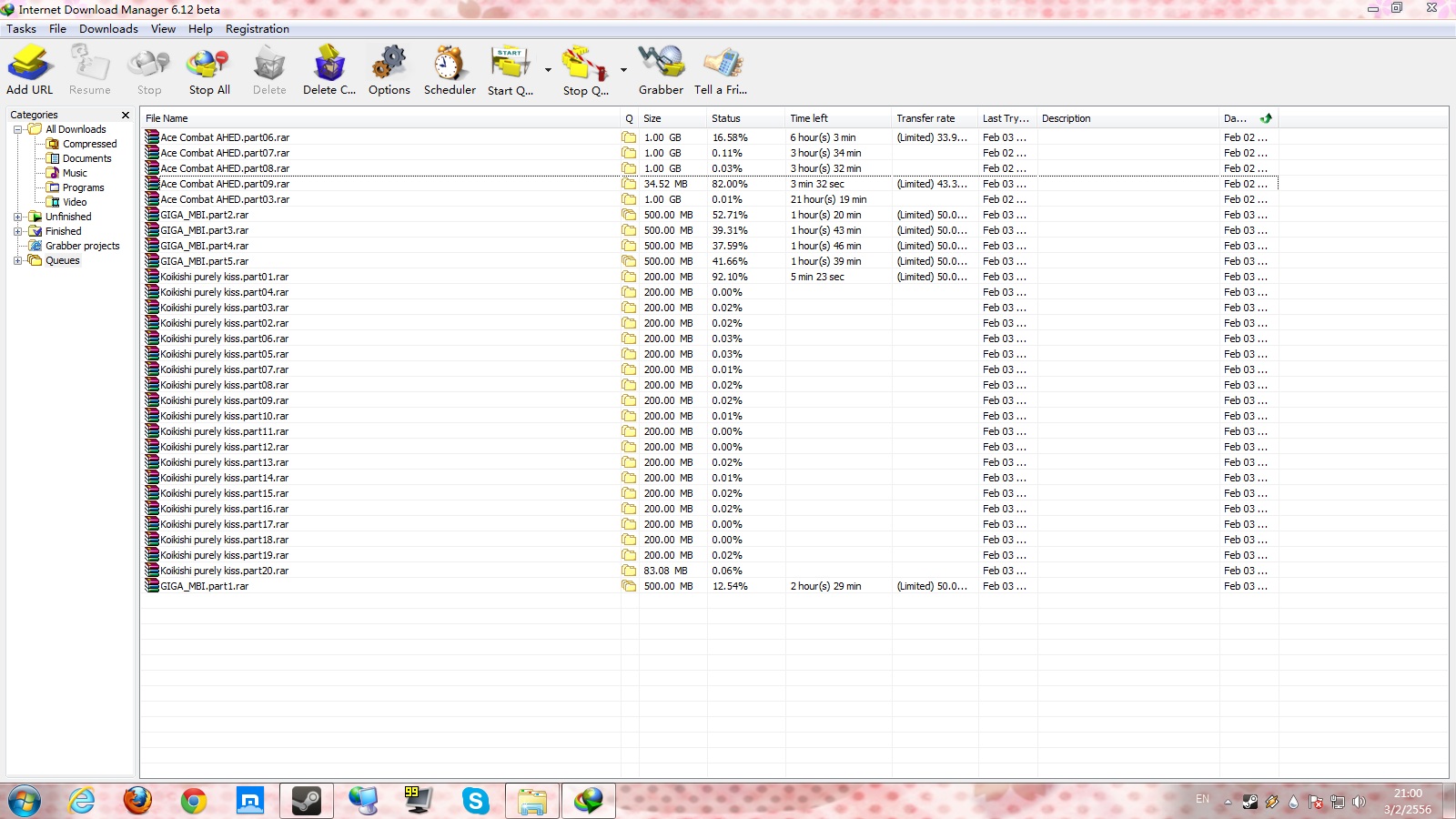
Task: Sort by the Size column header
Action: point(673,118)
